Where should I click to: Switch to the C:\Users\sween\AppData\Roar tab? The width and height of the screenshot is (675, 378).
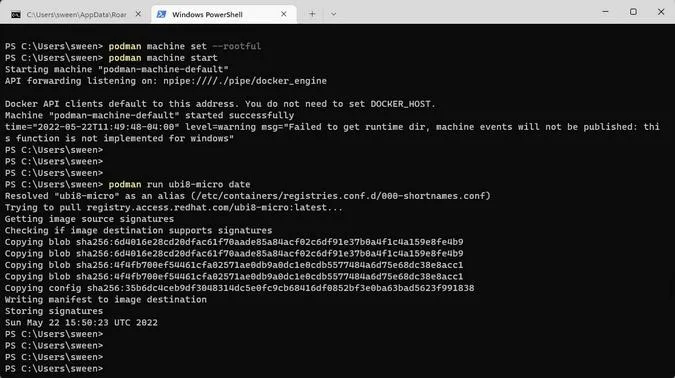click(x=76, y=15)
